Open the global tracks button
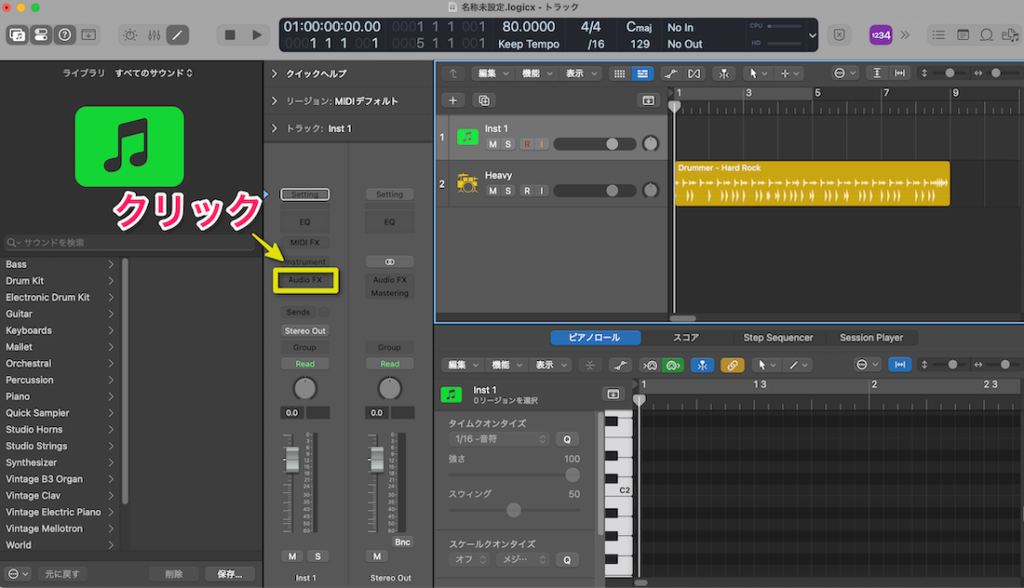The width and height of the screenshot is (1024, 588). [x=648, y=101]
